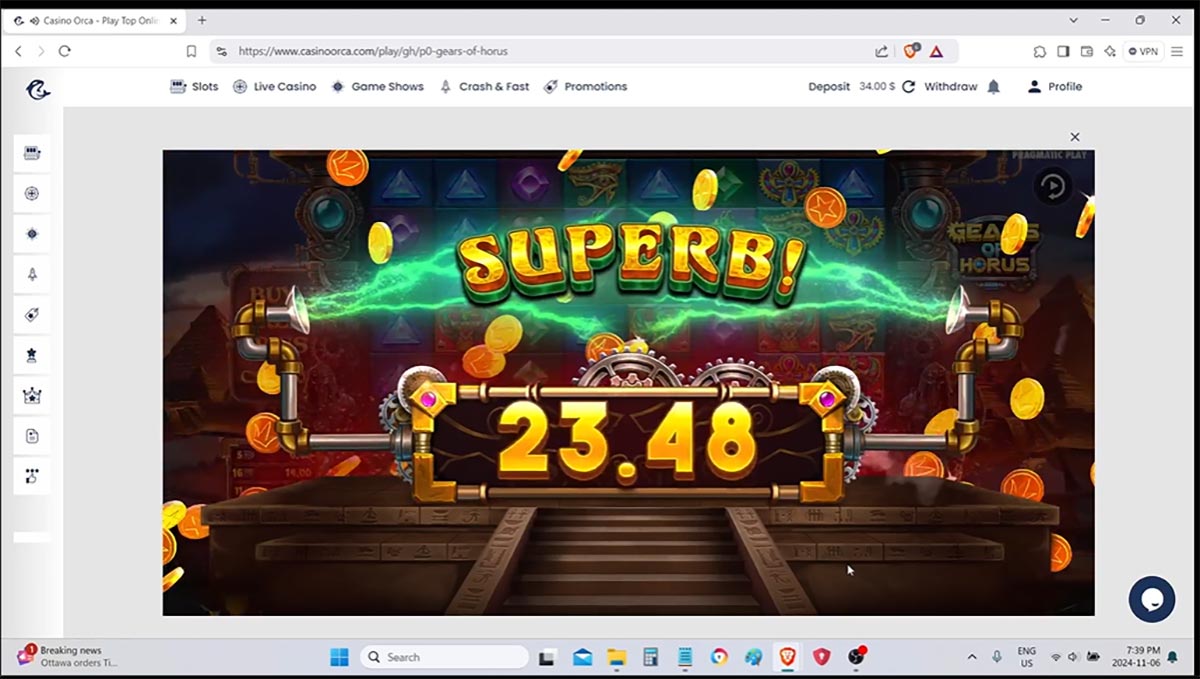
Task: Close the game with the X button
Action: [1075, 137]
